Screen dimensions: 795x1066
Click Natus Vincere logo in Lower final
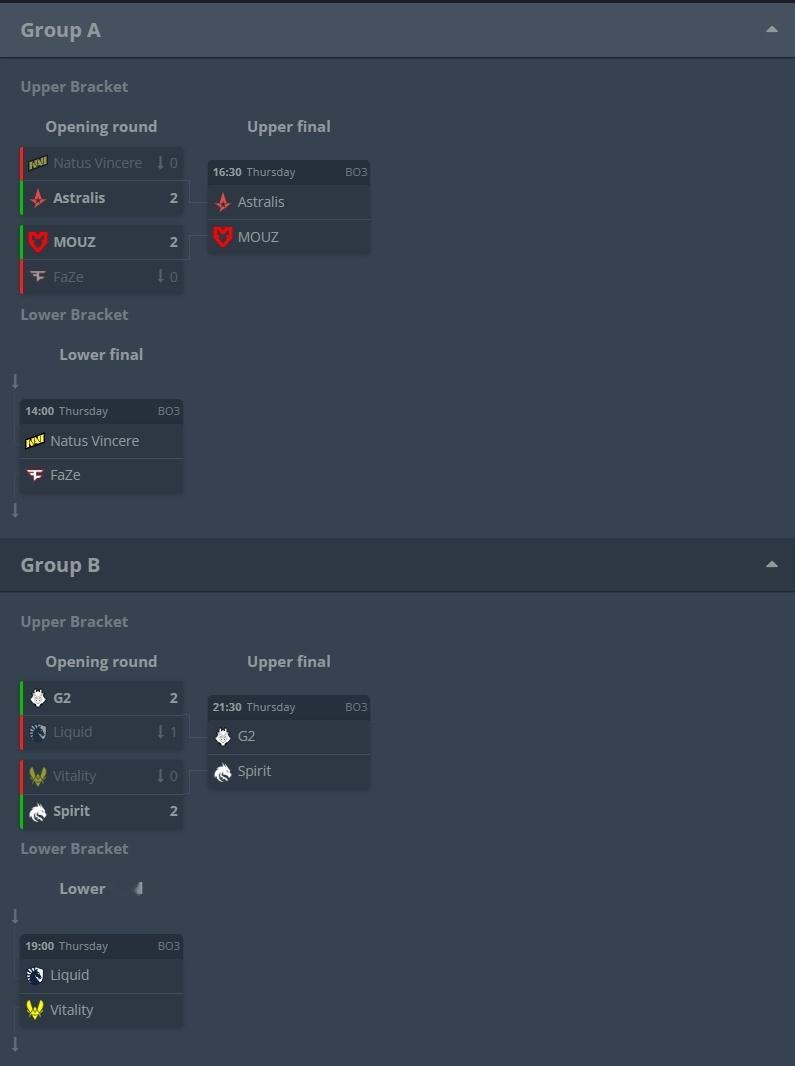click(35, 441)
